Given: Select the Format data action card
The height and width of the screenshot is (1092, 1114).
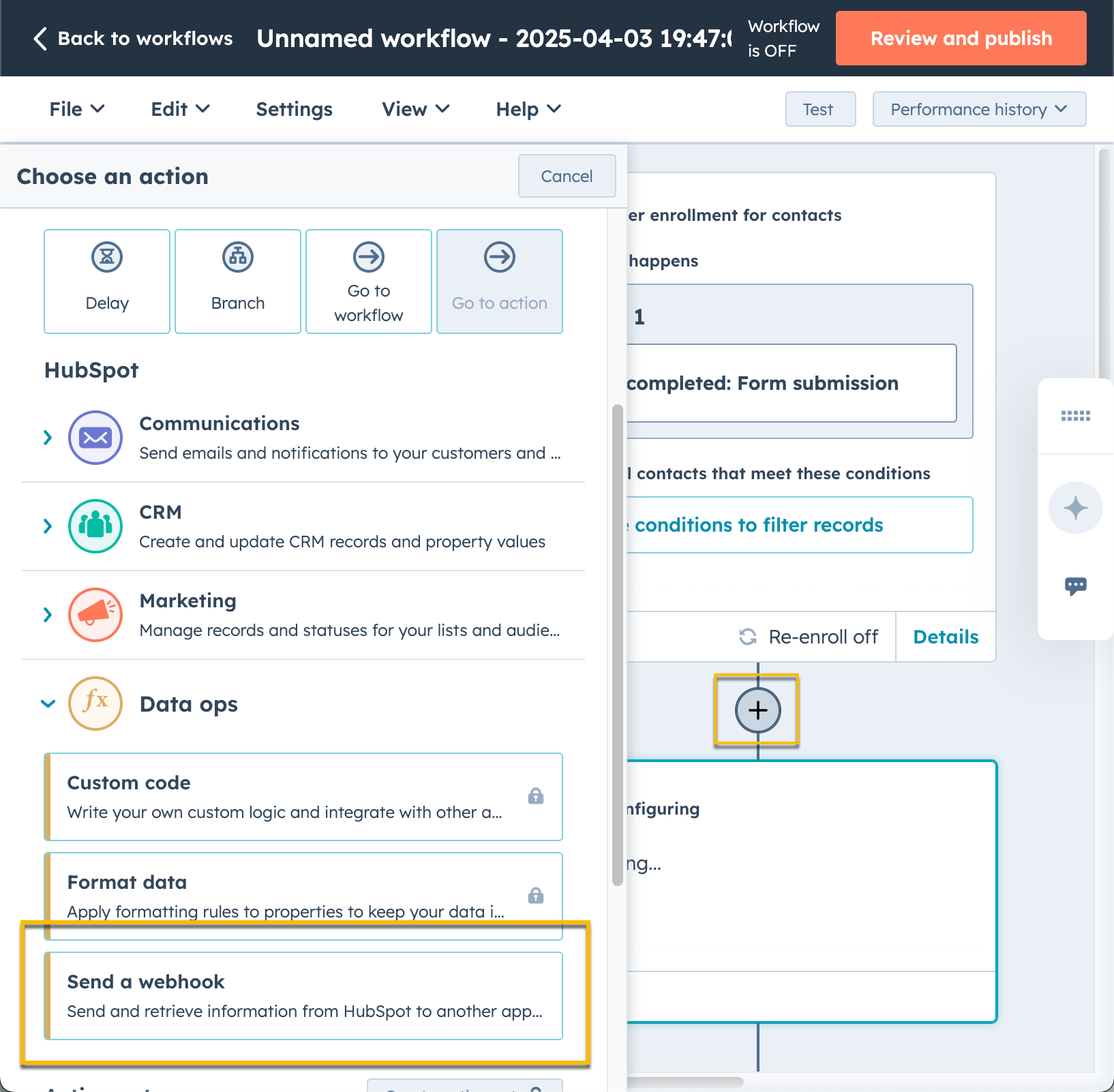Looking at the screenshot, I should 303,896.
